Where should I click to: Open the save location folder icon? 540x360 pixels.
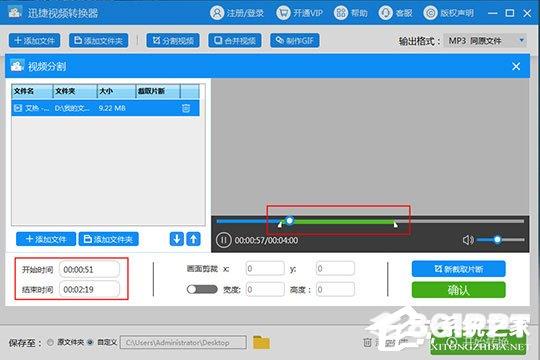click(261, 342)
